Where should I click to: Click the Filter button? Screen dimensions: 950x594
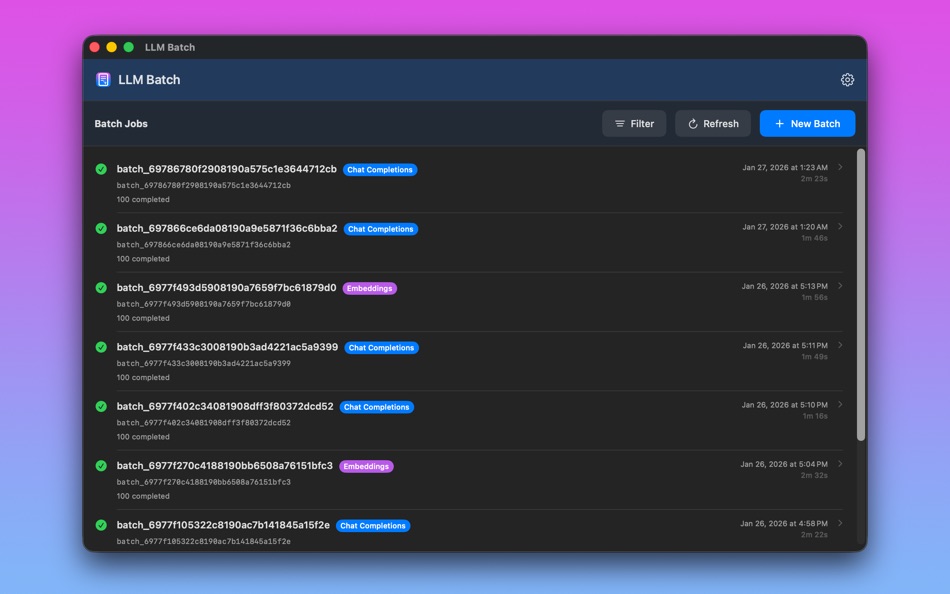pyautogui.click(x=634, y=124)
